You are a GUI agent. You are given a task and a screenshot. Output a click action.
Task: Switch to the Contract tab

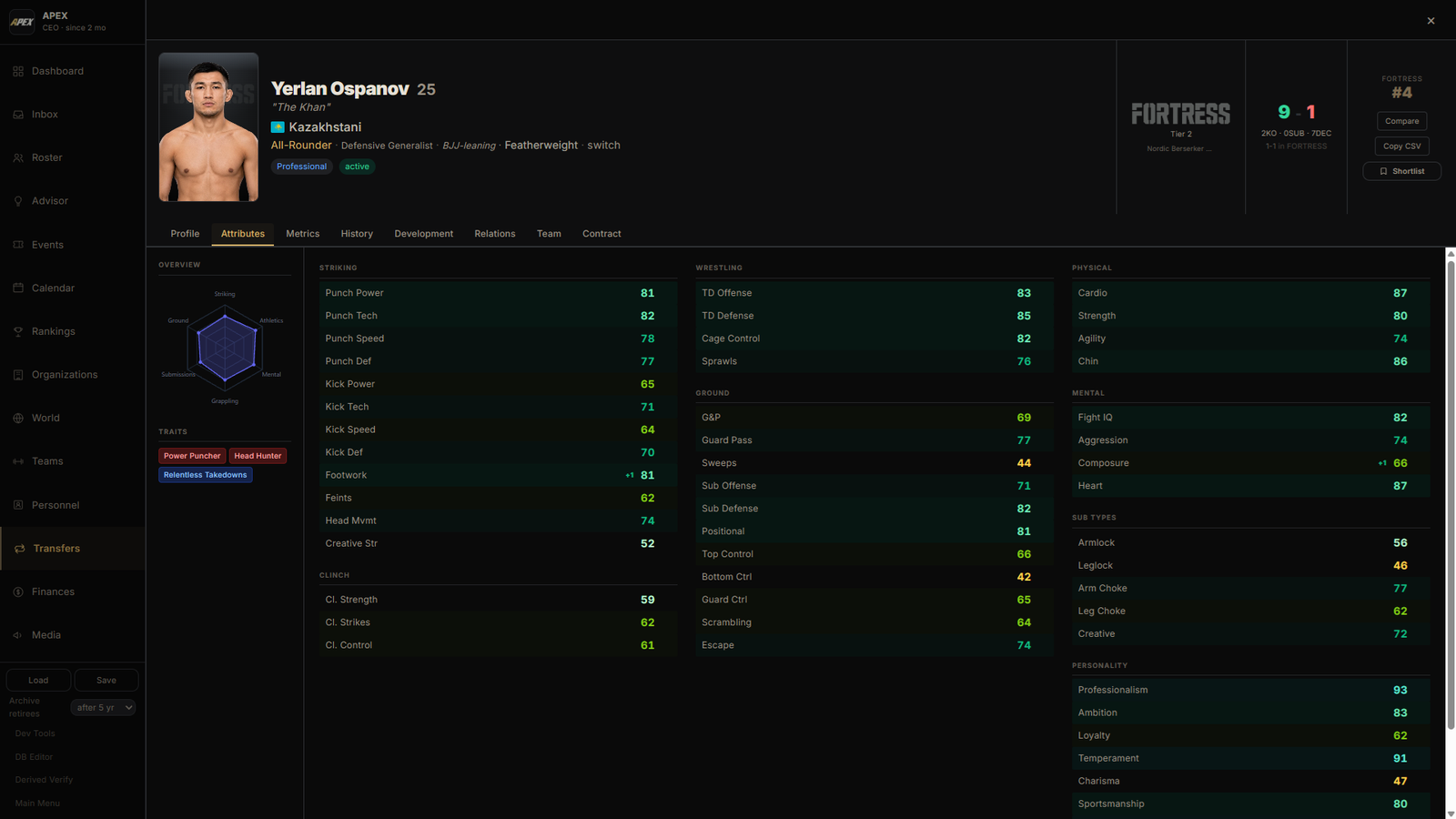[602, 234]
